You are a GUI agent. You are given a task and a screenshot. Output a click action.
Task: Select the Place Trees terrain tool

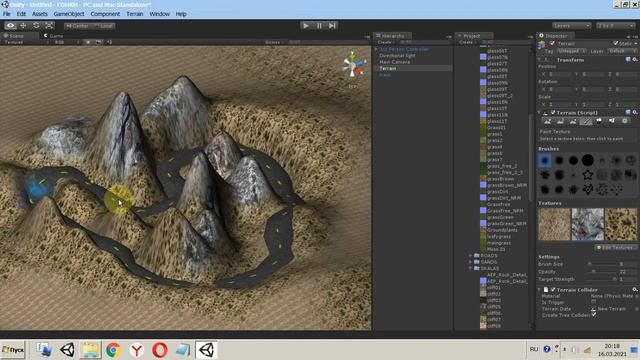[599, 121]
